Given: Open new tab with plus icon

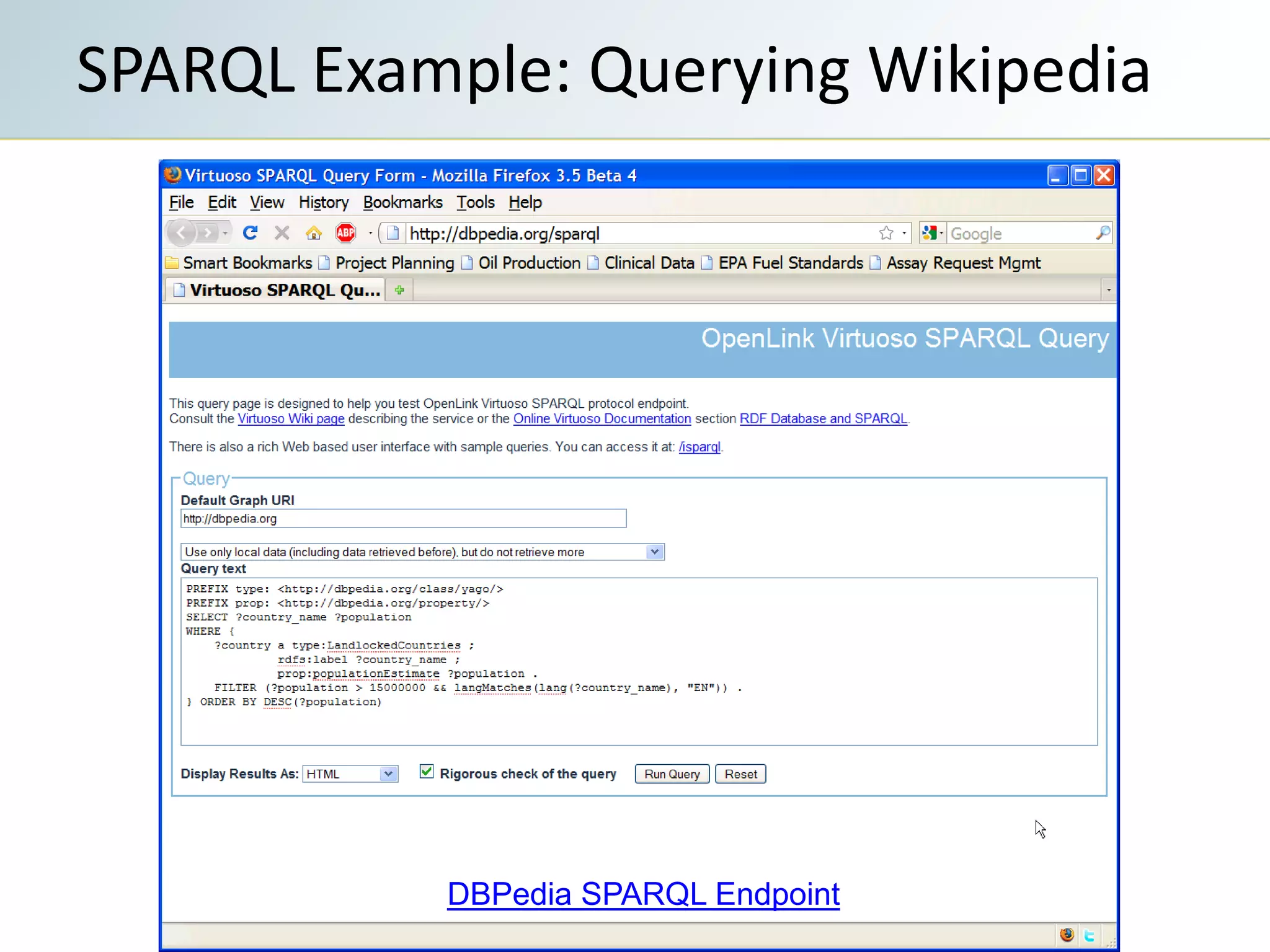Looking at the screenshot, I should click(399, 290).
